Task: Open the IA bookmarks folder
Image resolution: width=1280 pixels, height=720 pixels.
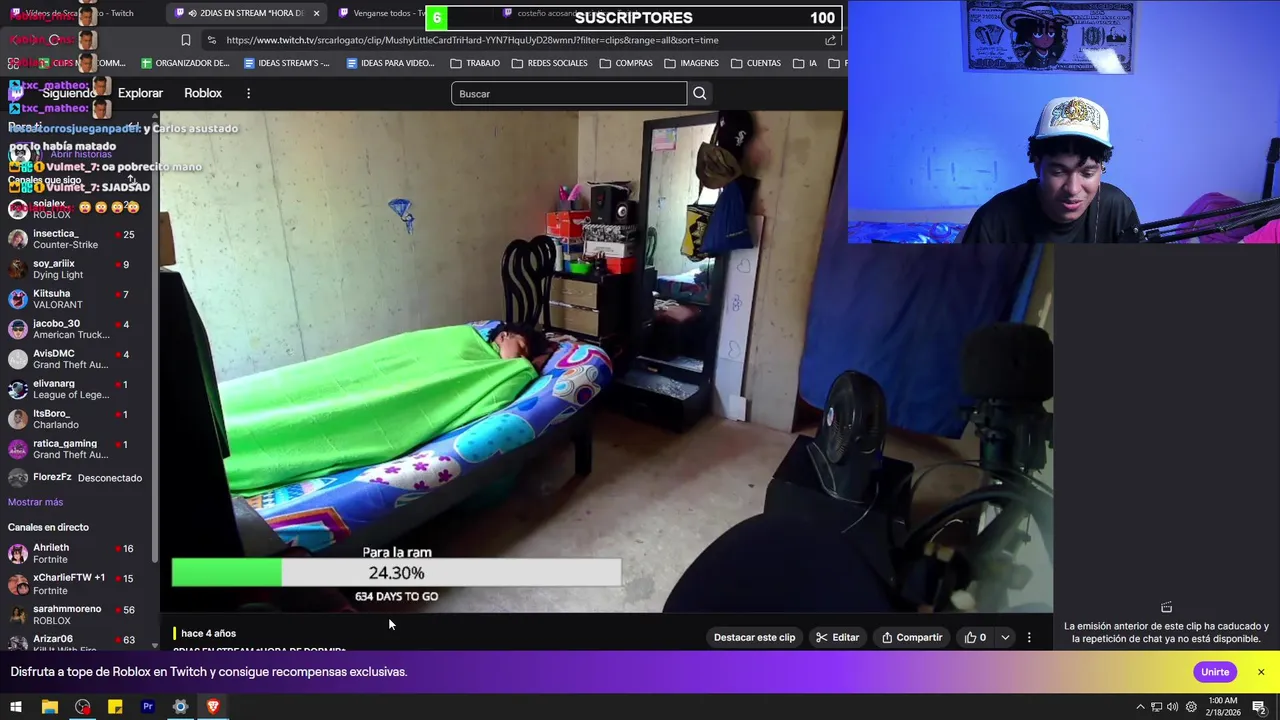Action: click(x=805, y=63)
